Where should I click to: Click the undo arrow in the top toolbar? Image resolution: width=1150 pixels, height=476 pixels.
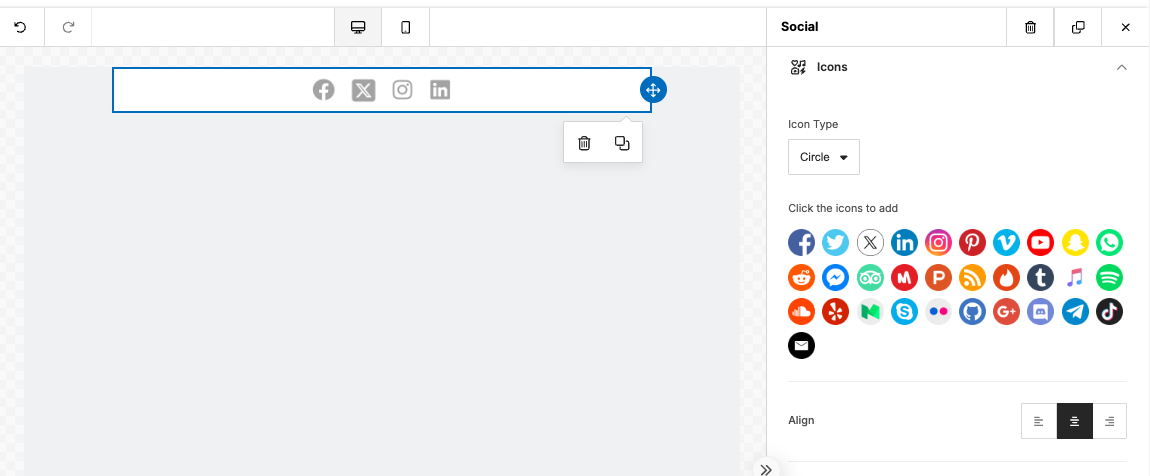coord(21,27)
